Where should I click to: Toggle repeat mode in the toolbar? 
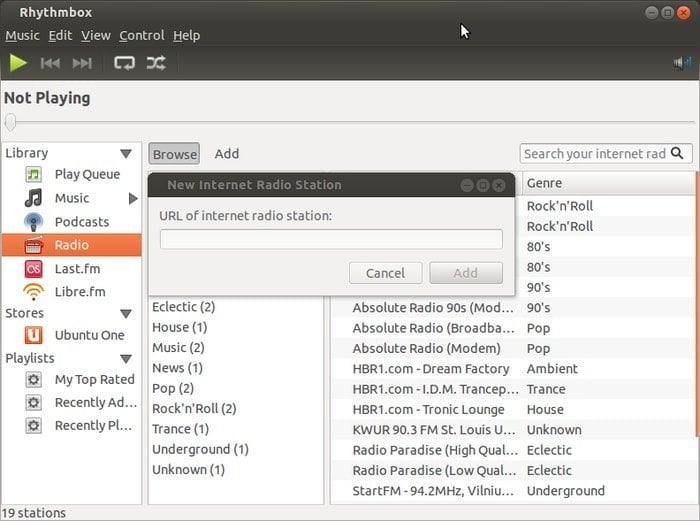click(x=124, y=63)
